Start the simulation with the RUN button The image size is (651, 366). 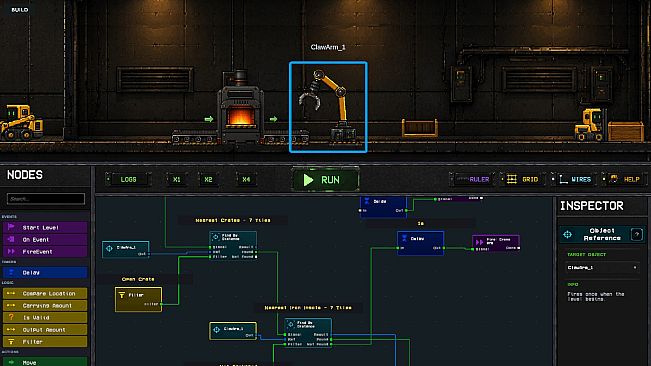point(326,180)
